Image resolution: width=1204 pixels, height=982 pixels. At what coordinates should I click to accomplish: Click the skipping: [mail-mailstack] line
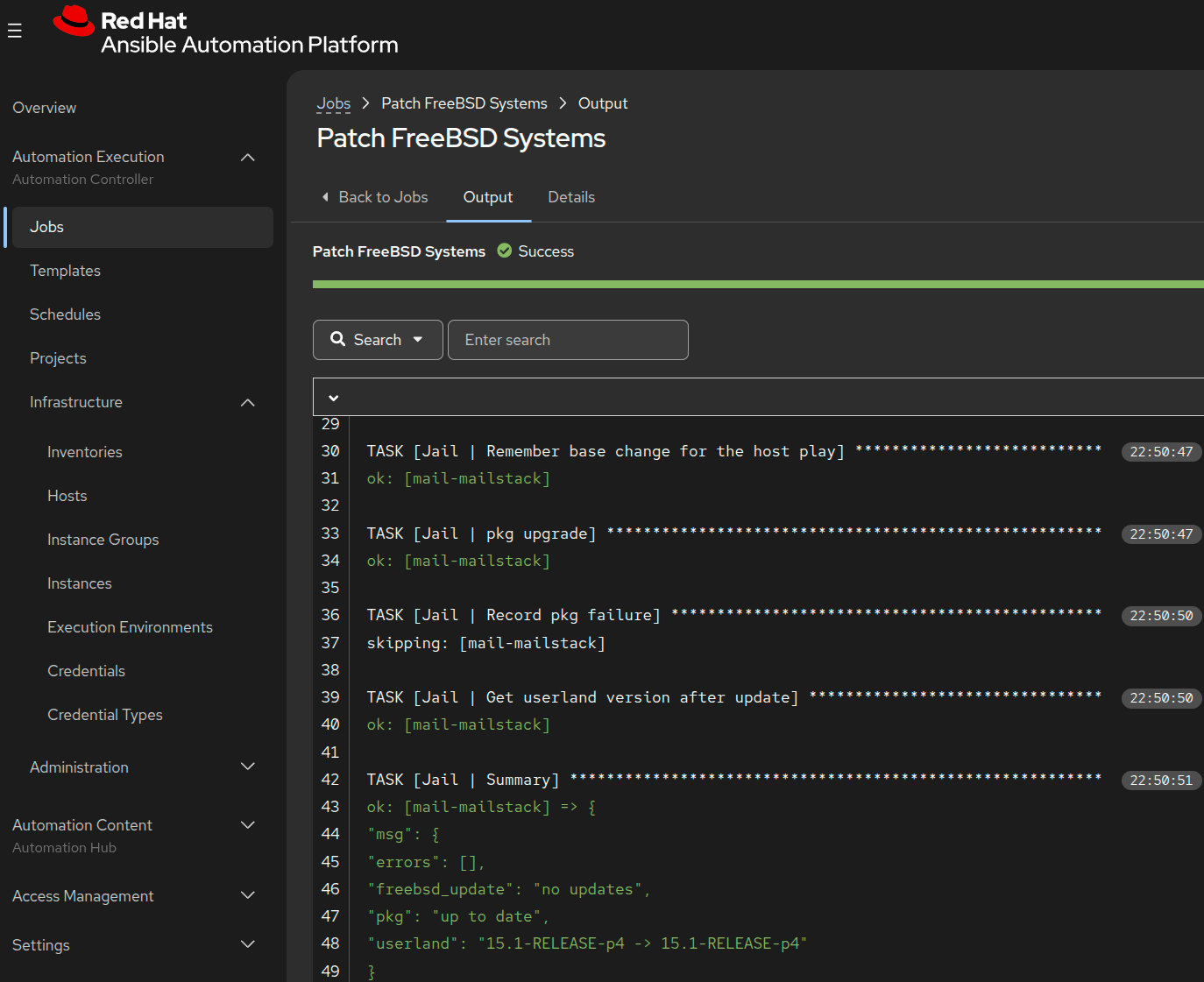tap(486, 643)
